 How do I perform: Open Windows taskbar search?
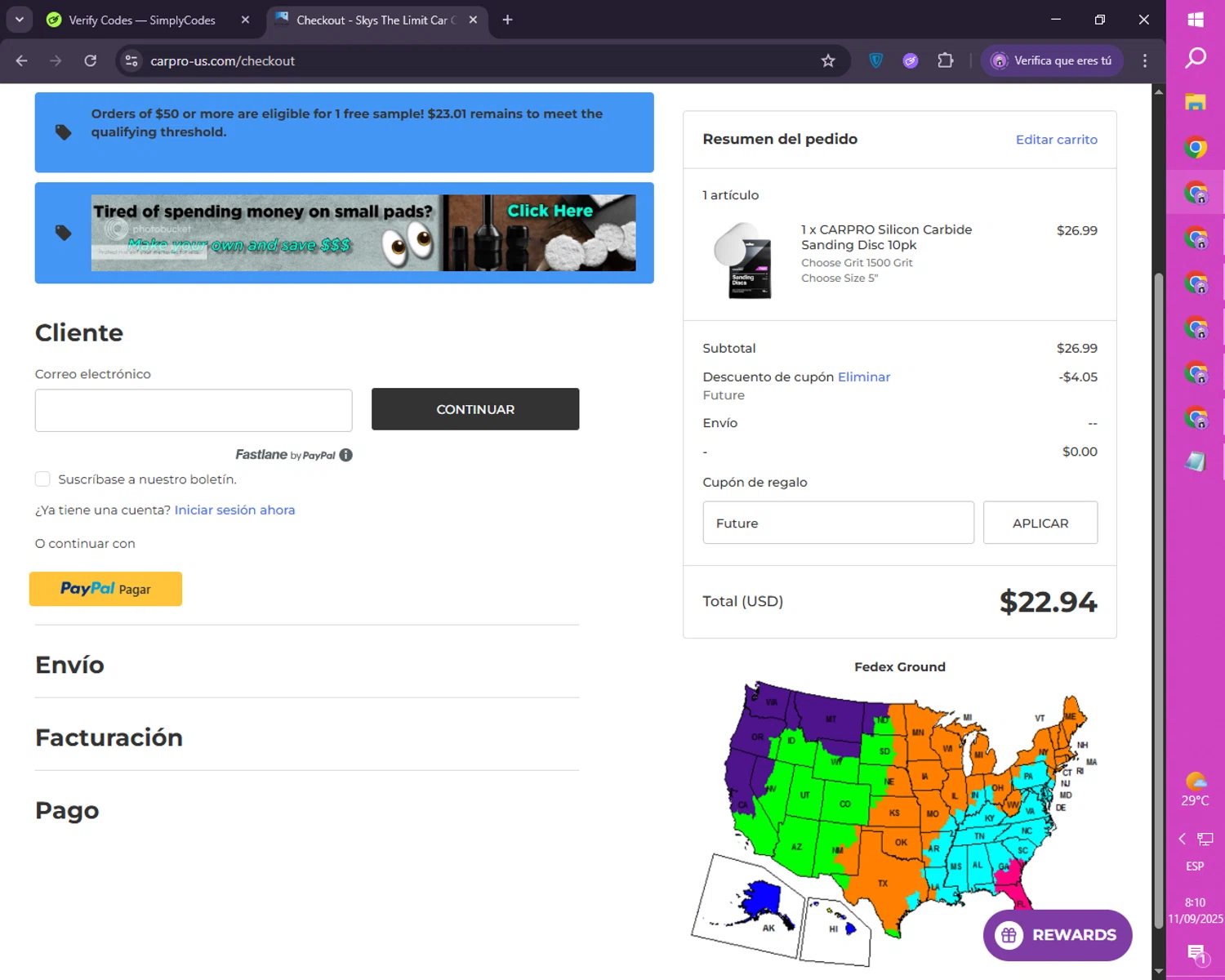[1196, 58]
